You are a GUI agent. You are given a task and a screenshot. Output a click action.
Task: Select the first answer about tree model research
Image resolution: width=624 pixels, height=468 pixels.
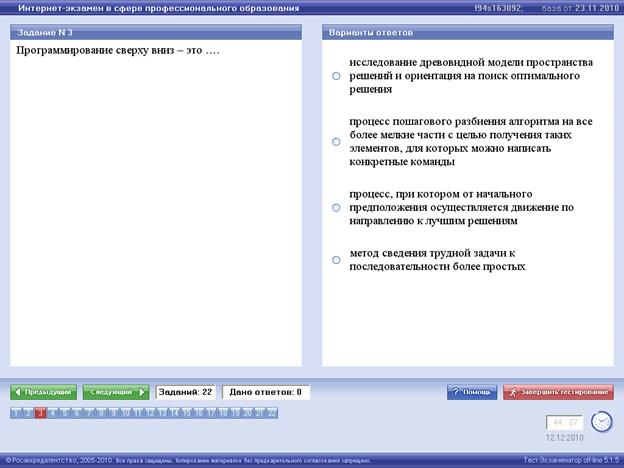337,76
